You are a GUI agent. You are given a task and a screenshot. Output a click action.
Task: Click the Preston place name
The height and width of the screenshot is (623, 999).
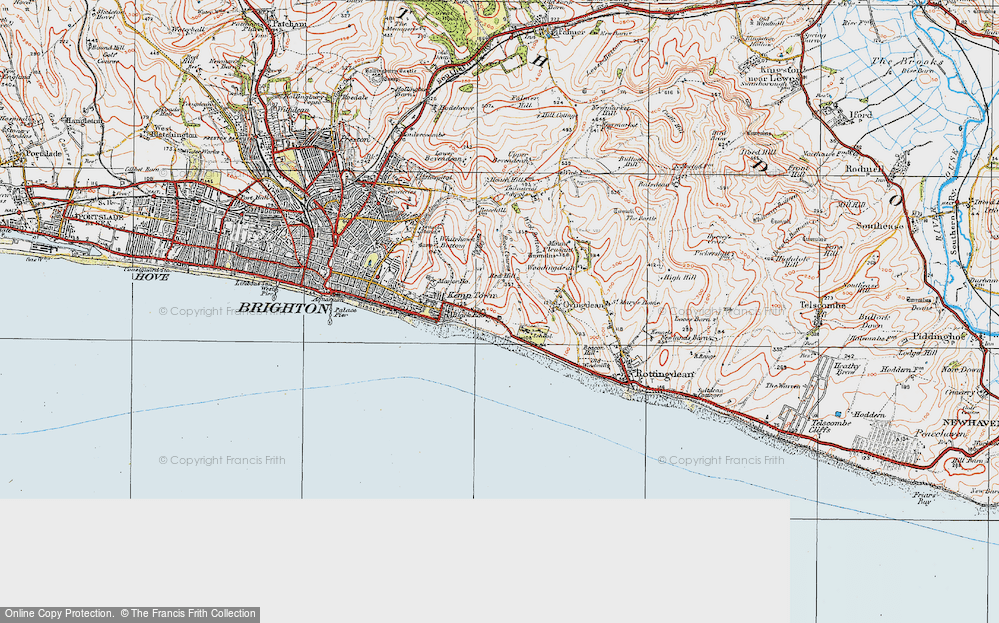(355, 138)
